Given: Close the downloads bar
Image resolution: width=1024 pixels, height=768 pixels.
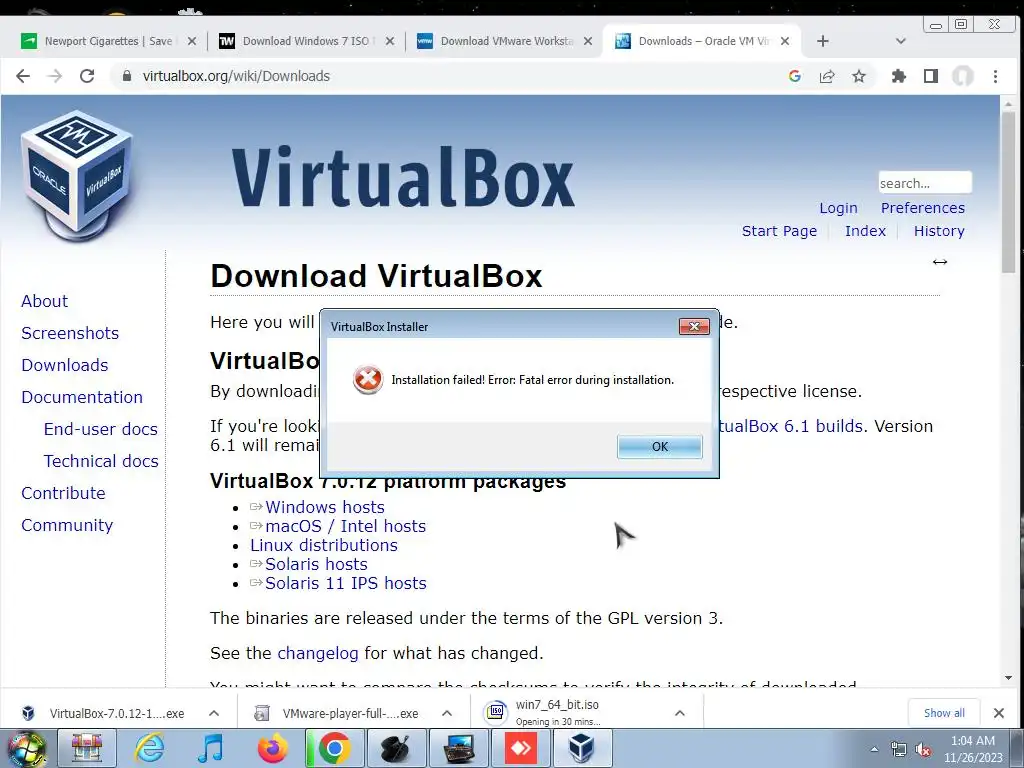Looking at the screenshot, I should tap(999, 713).
